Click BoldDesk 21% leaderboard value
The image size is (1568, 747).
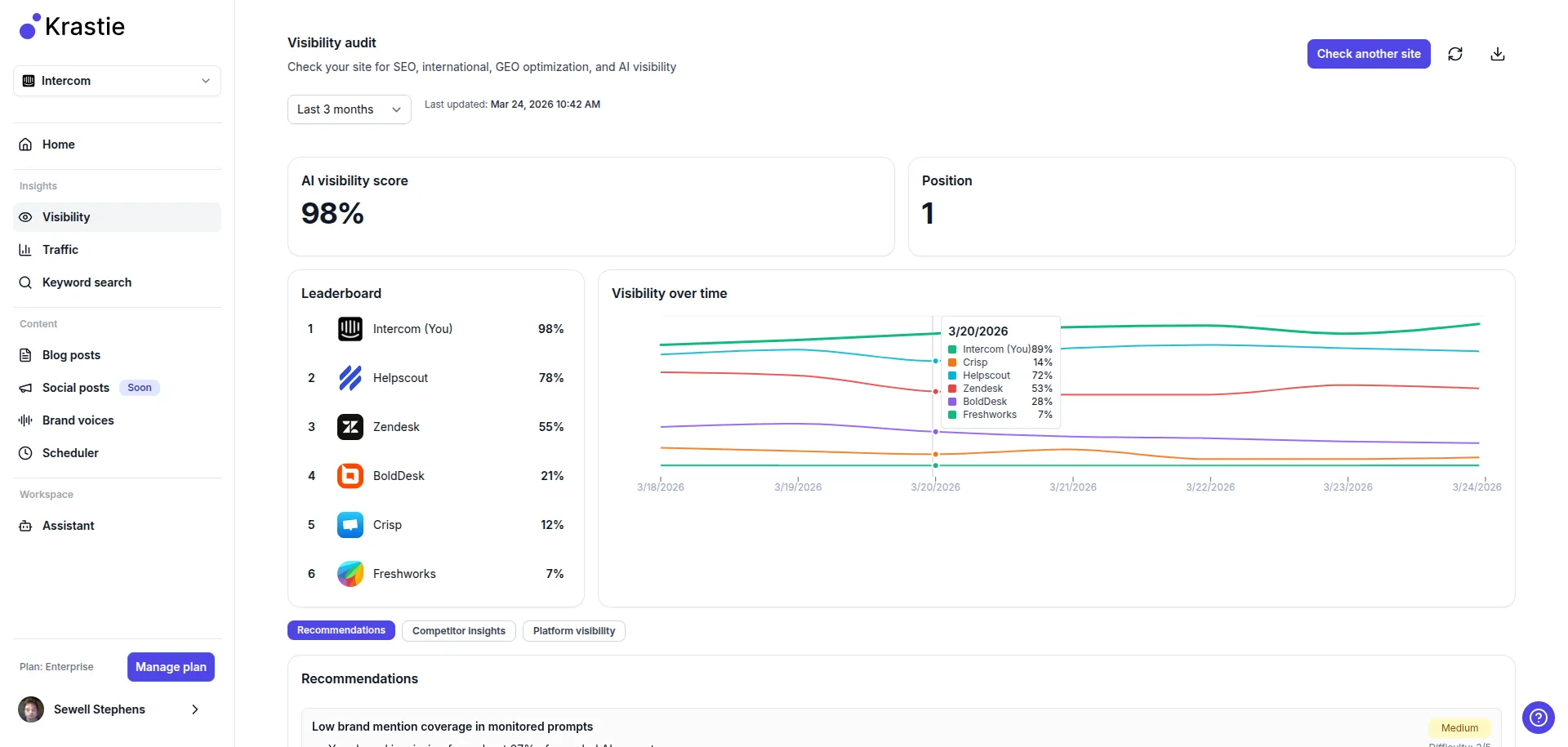click(552, 476)
